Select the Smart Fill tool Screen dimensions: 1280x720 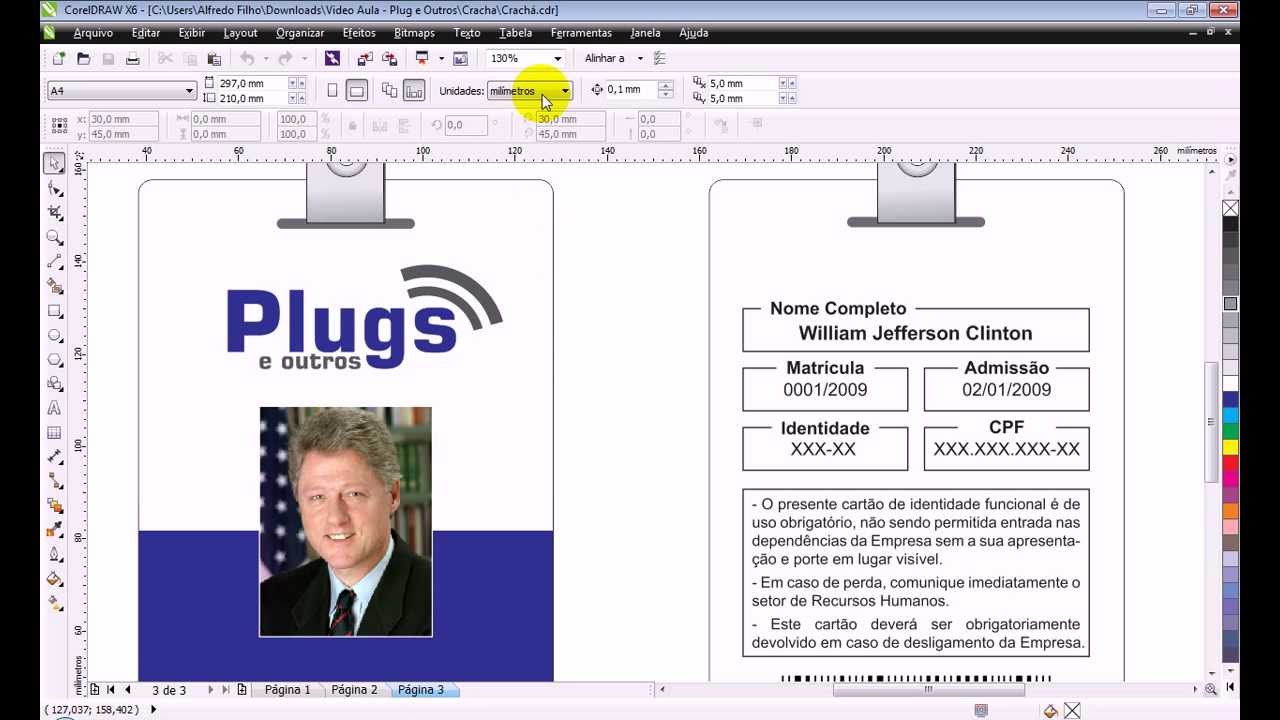[x=55, y=286]
